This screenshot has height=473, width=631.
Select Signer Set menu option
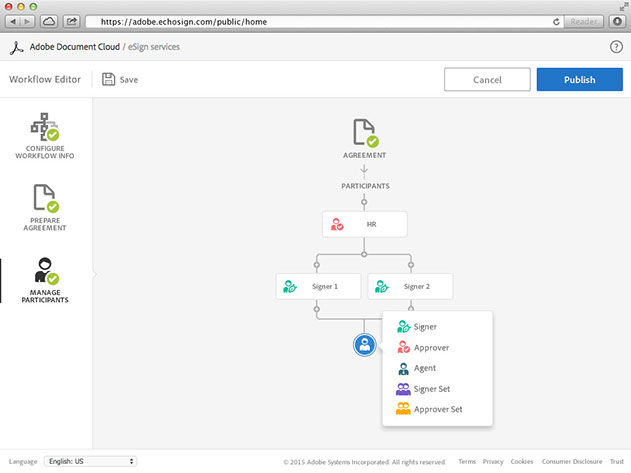[431, 388]
